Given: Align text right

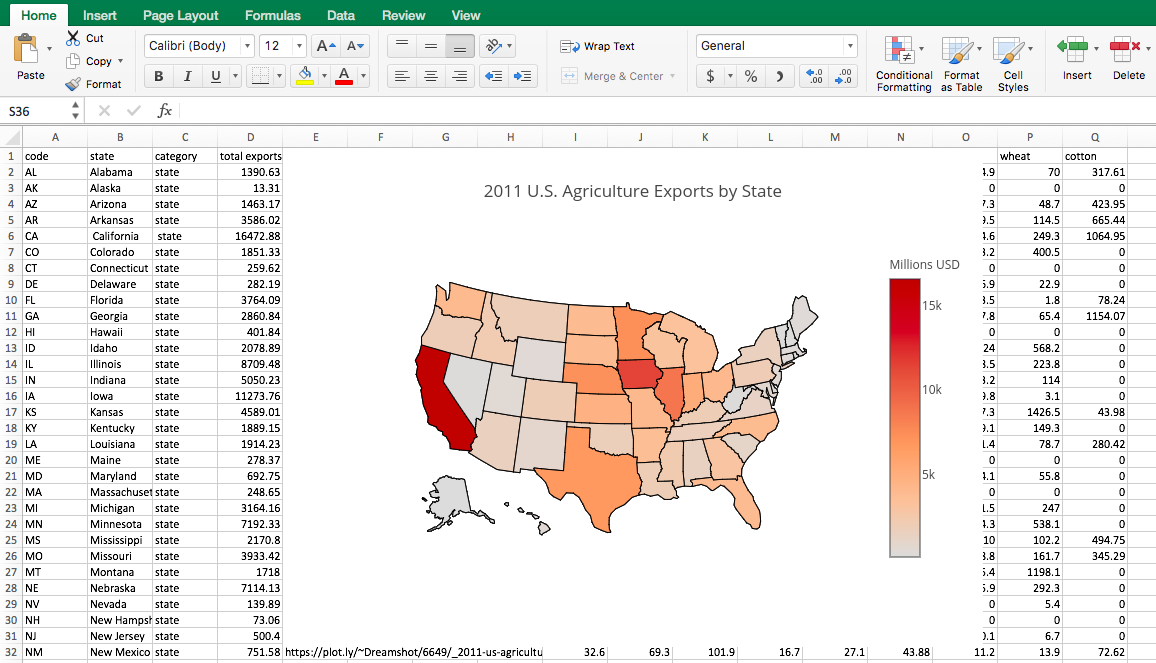Looking at the screenshot, I should [x=459, y=76].
